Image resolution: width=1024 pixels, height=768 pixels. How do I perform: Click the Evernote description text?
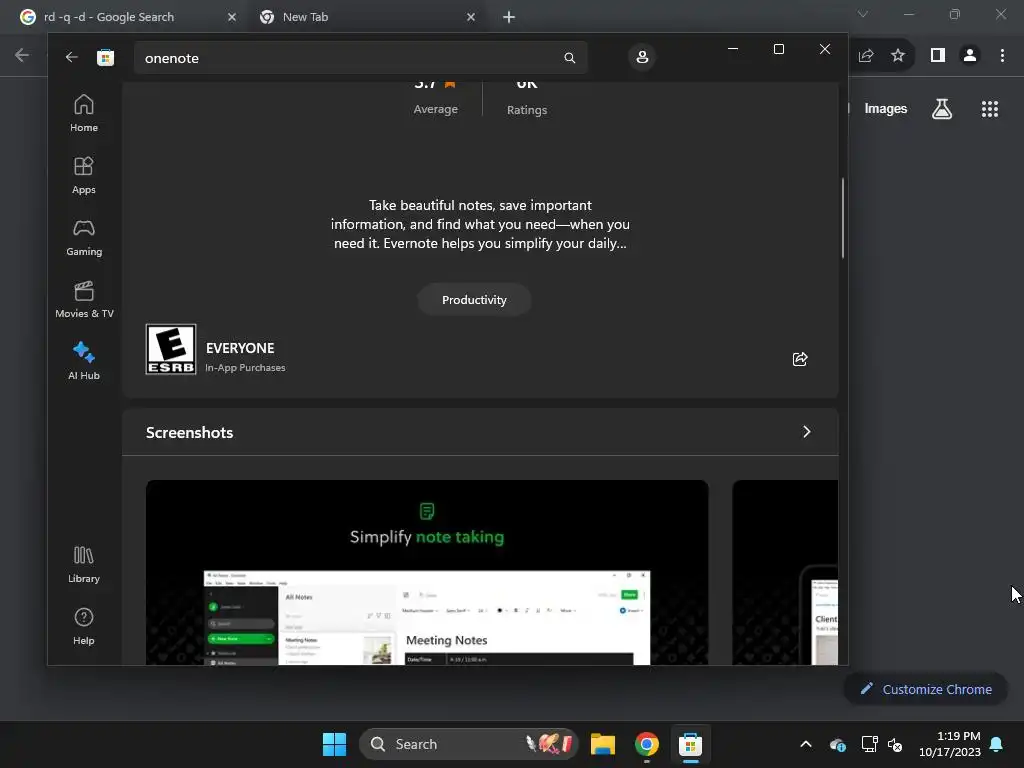pyautogui.click(x=480, y=224)
